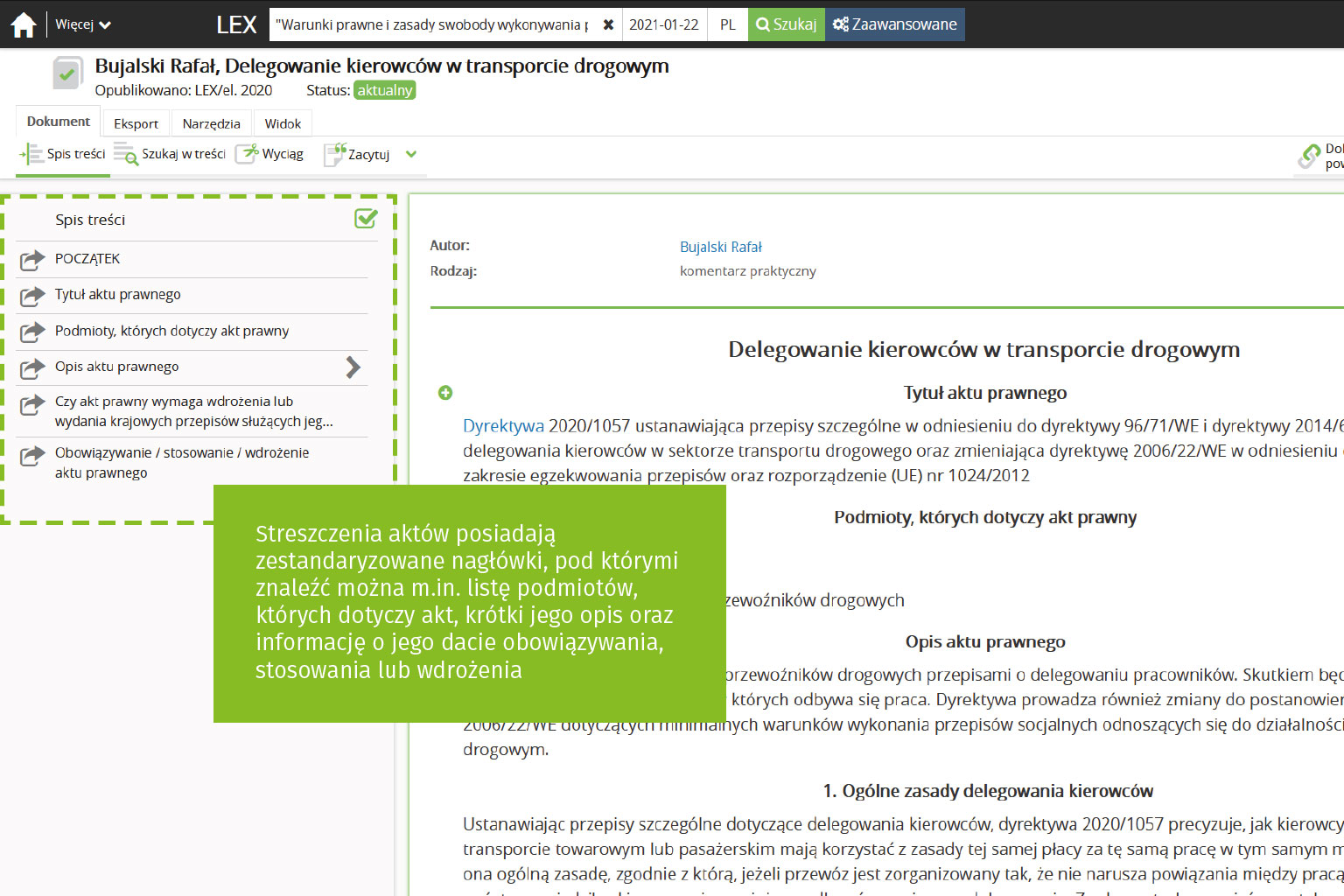Screen dimensions: 1344x896
Task: Open the Widok tab
Action: (x=283, y=123)
